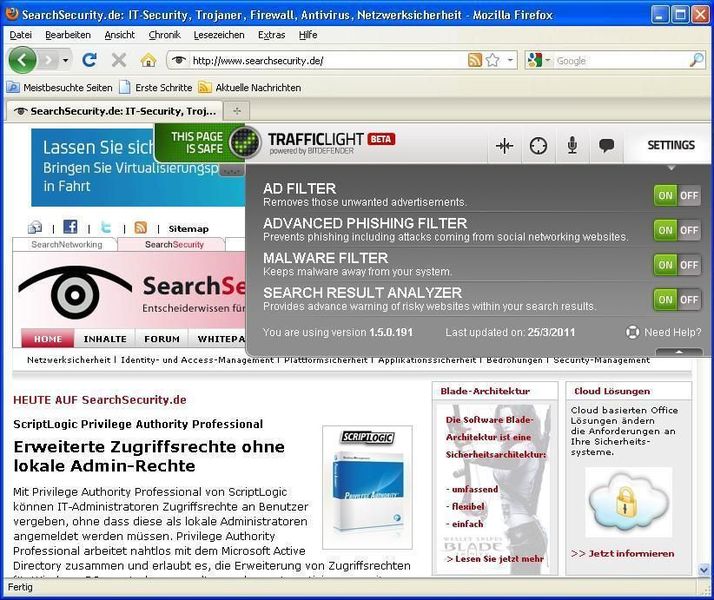Click the Meistbesuchte Seiten bookmark icon
The image size is (714, 600).
13,87
